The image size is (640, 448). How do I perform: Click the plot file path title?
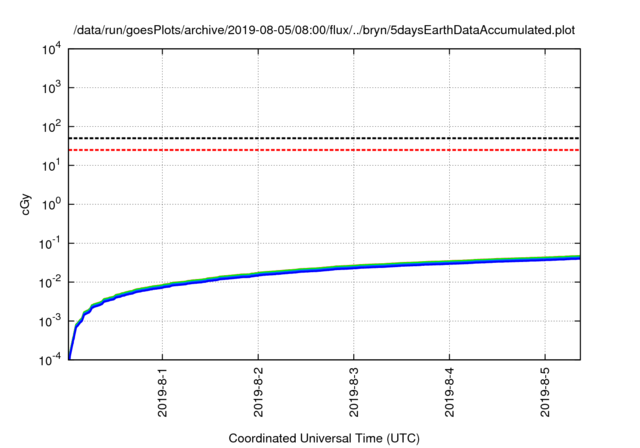[x=324, y=30]
